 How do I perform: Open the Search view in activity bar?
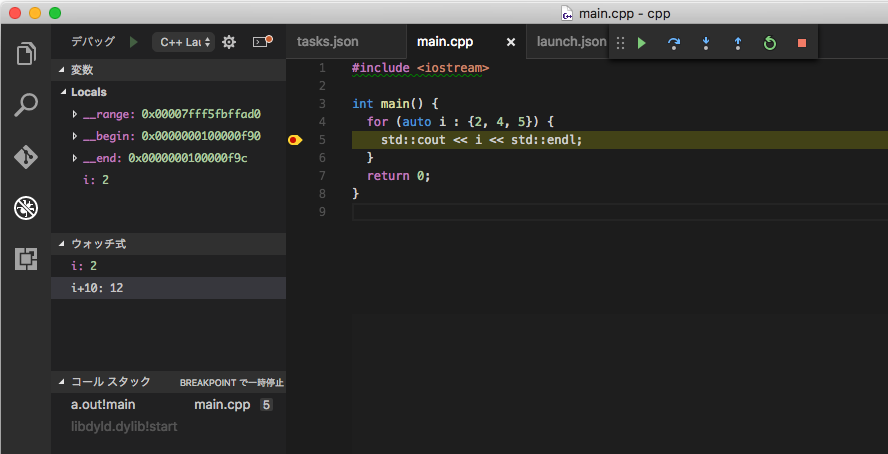coord(25,105)
